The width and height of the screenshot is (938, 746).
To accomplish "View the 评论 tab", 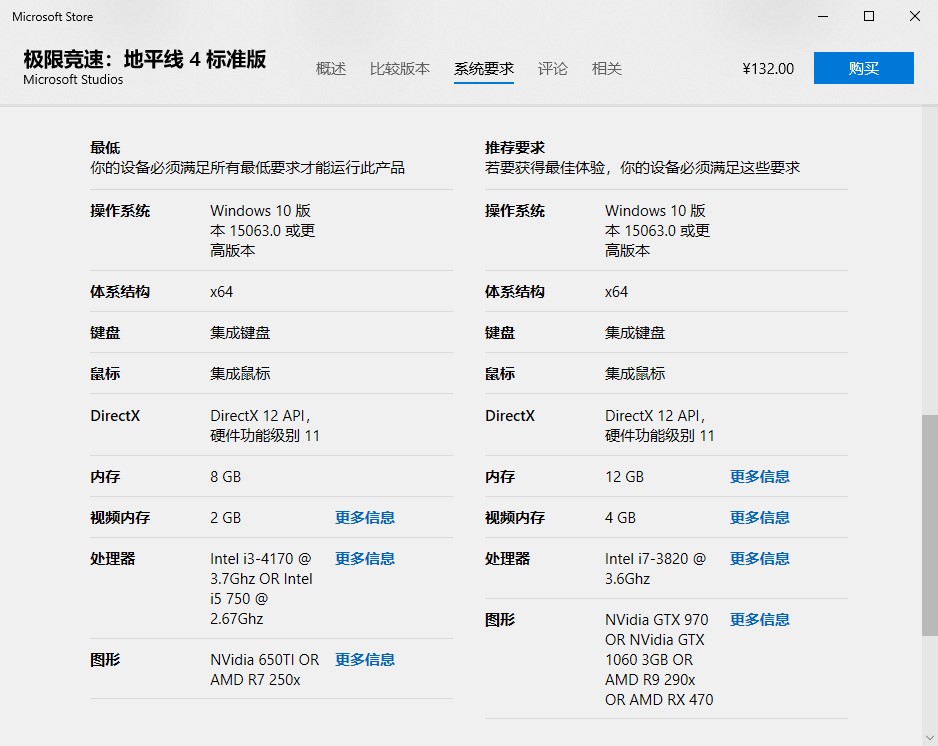I will 553,69.
